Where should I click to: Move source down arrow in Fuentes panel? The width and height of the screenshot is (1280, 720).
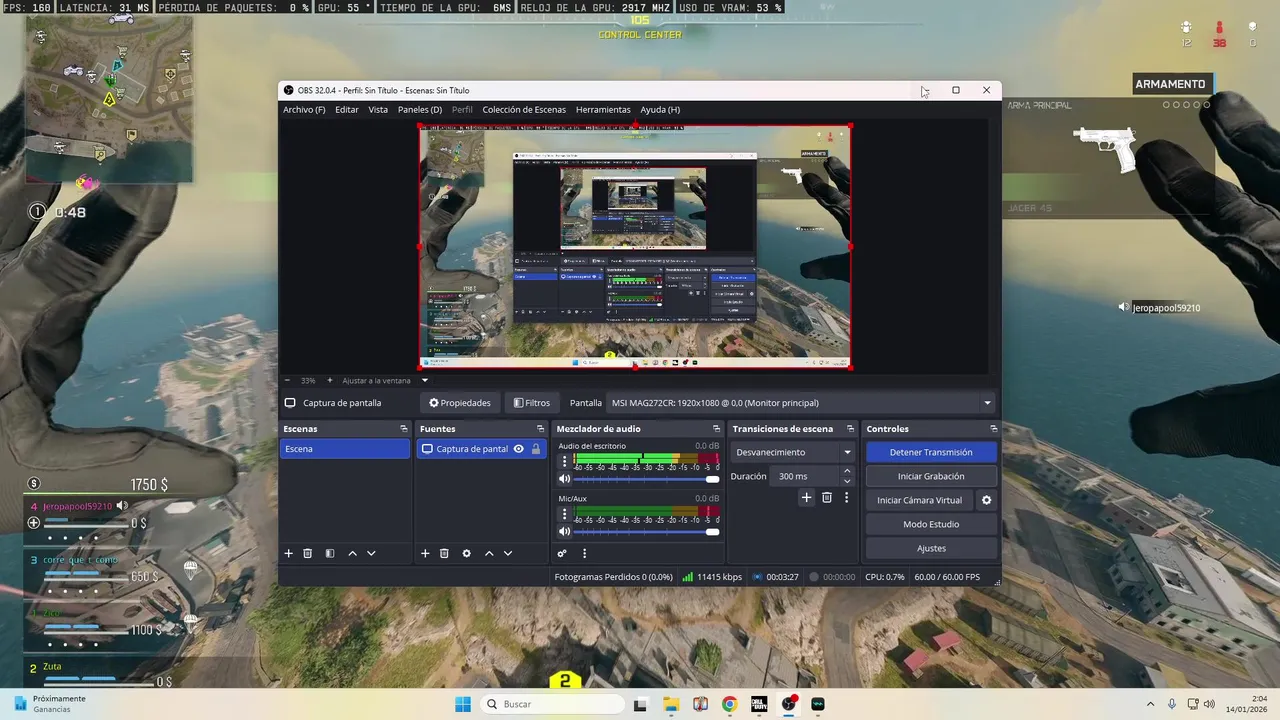[508, 553]
